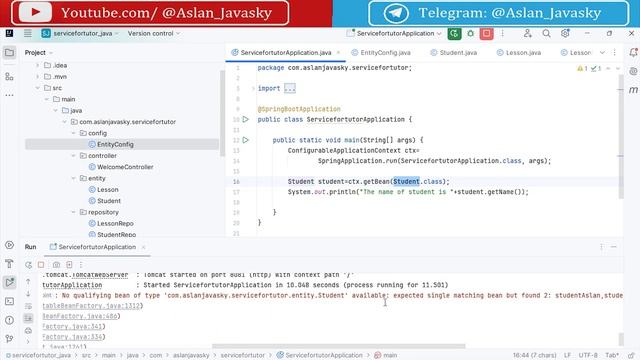Open more run actions menu in the top toolbar

(502, 33)
